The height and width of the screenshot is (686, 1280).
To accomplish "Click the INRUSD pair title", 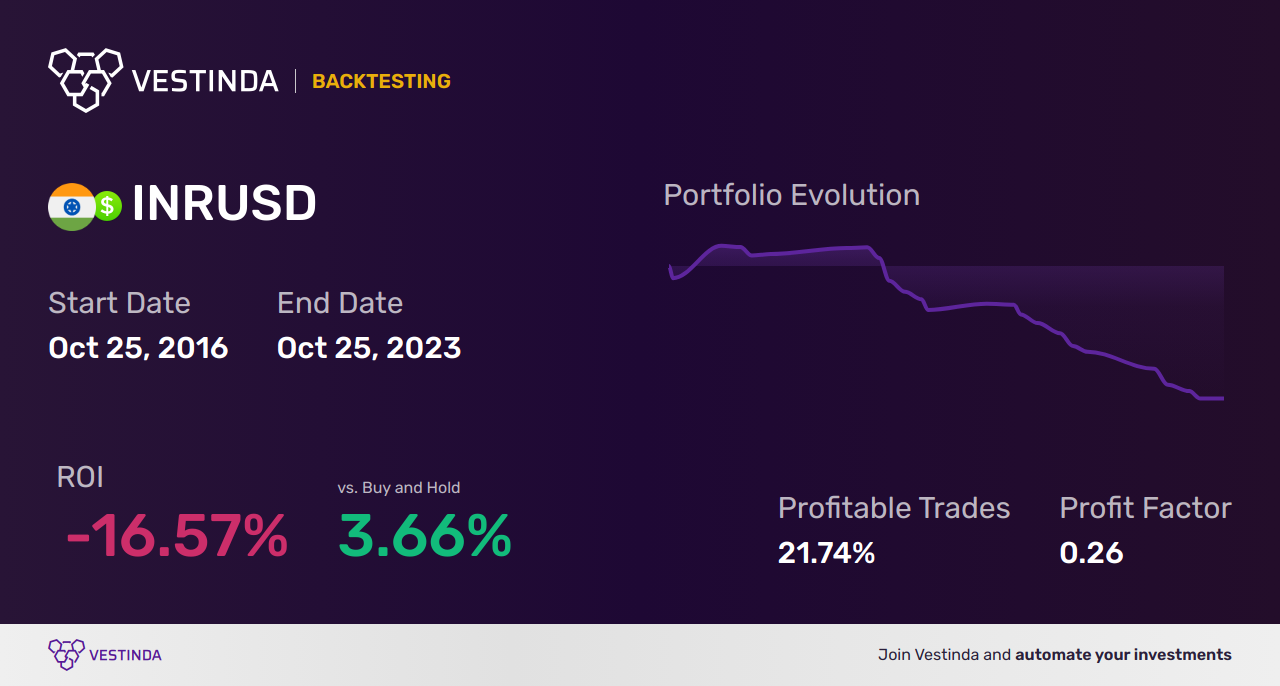I will click(224, 204).
